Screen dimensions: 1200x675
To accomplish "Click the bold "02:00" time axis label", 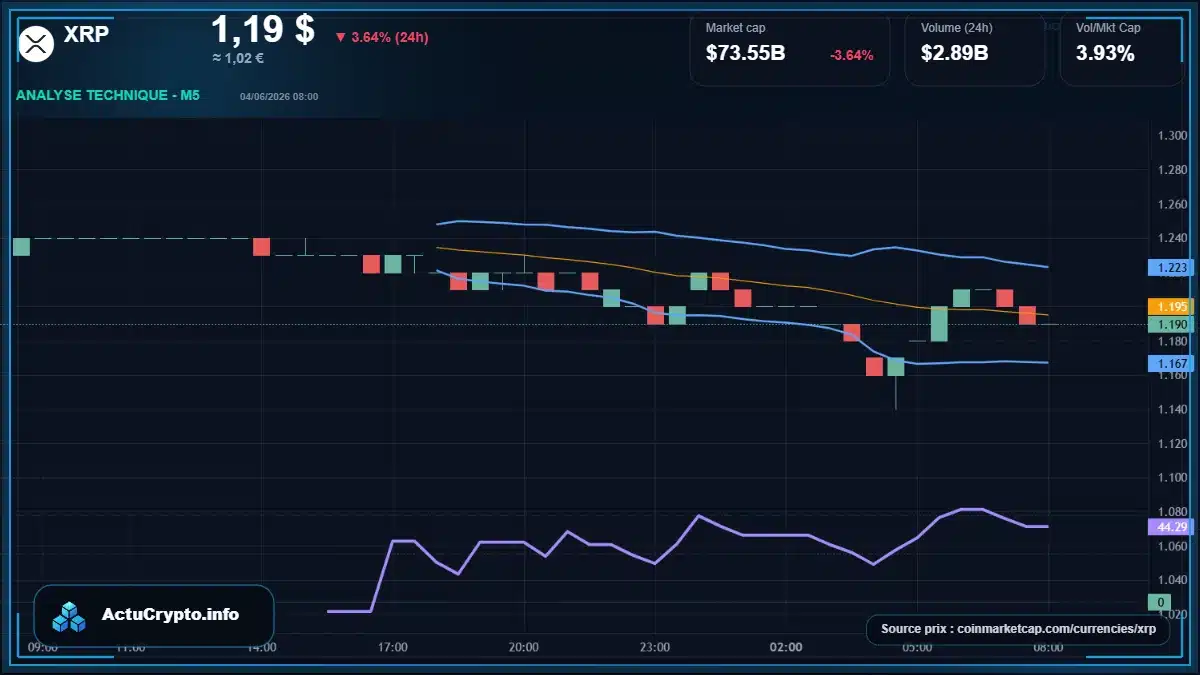I will click(786, 648).
